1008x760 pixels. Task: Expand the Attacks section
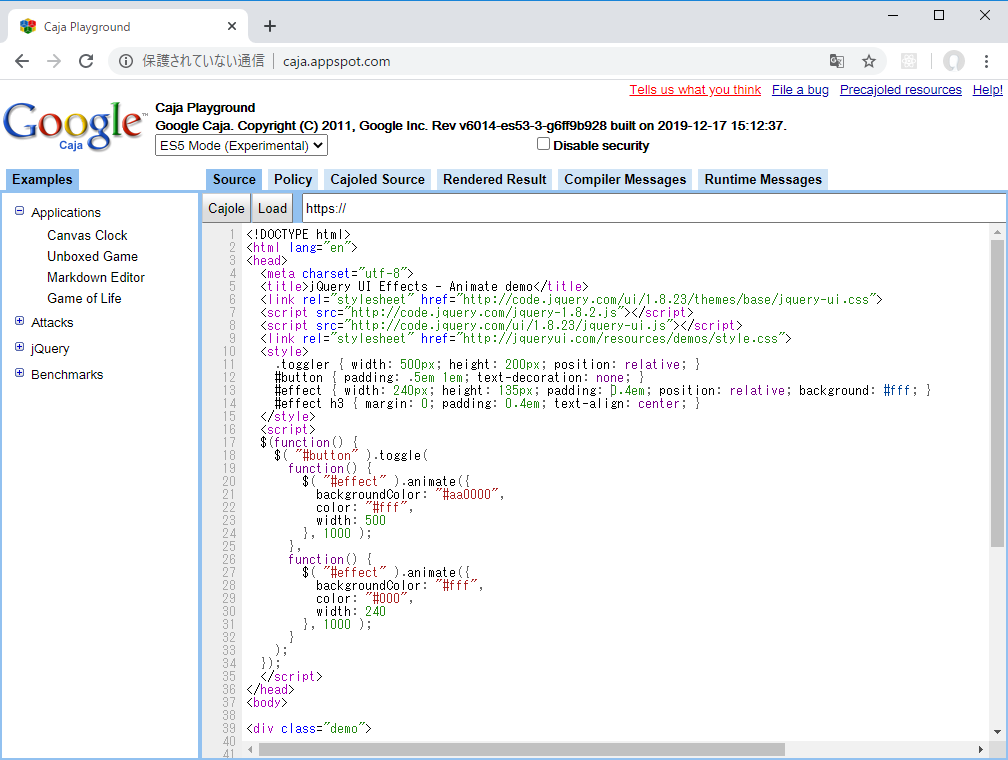[x=18, y=322]
